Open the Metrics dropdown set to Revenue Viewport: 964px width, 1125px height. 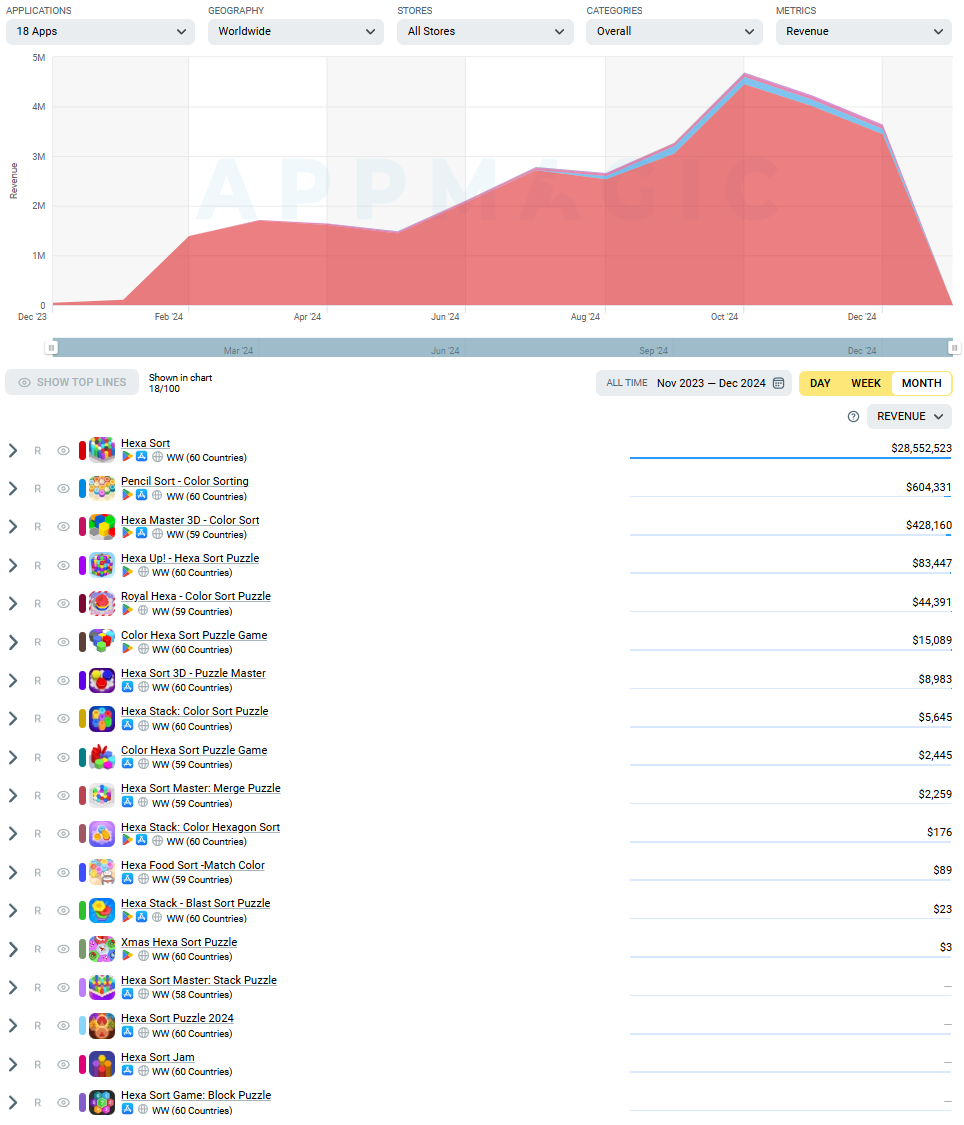point(864,32)
